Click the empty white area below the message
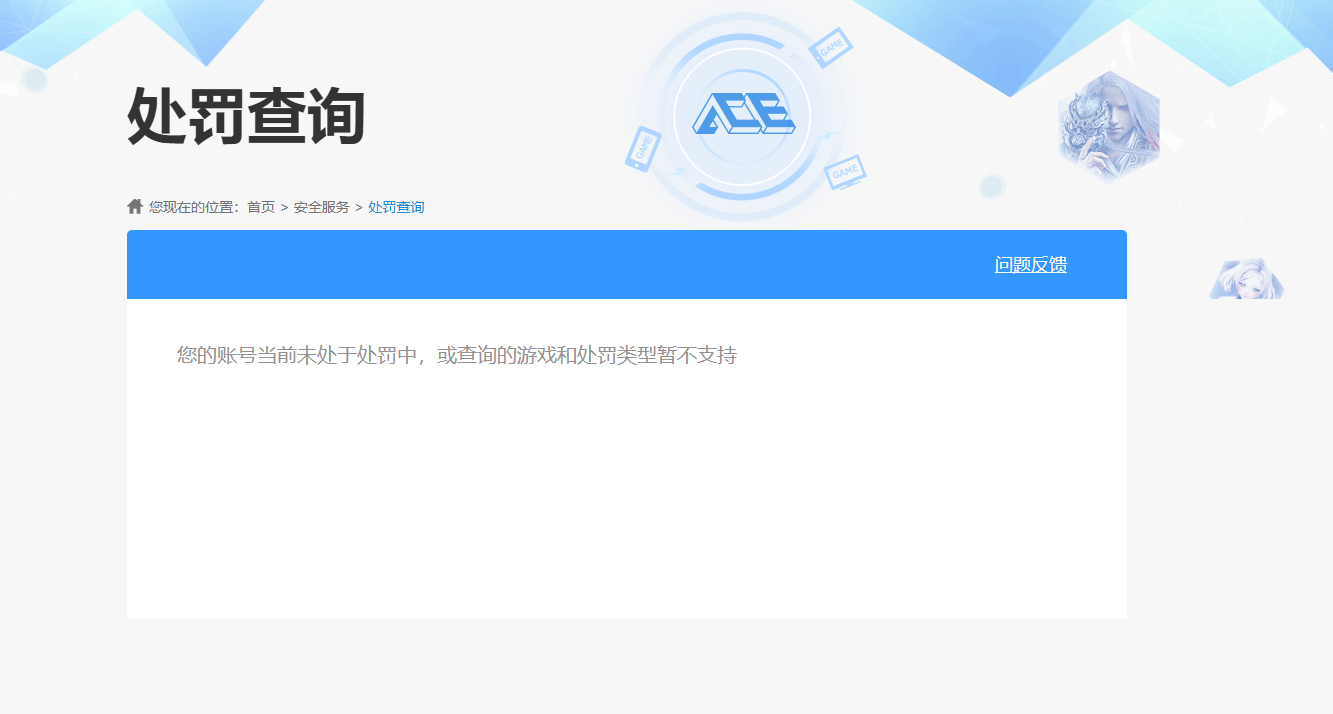The height and width of the screenshot is (714, 1333). 626,500
